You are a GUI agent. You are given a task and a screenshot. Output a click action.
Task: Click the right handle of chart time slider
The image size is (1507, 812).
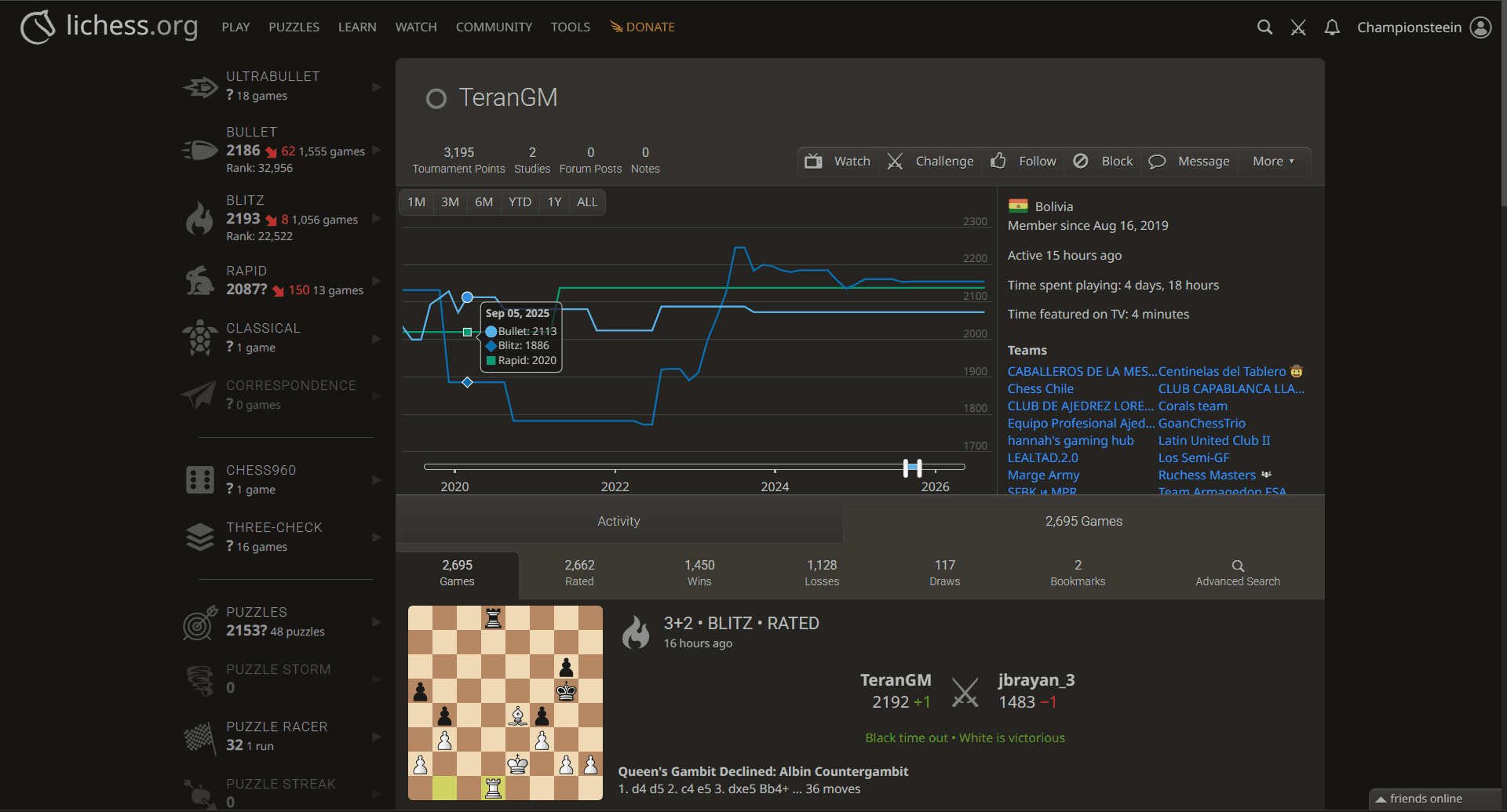click(x=919, y=468)
